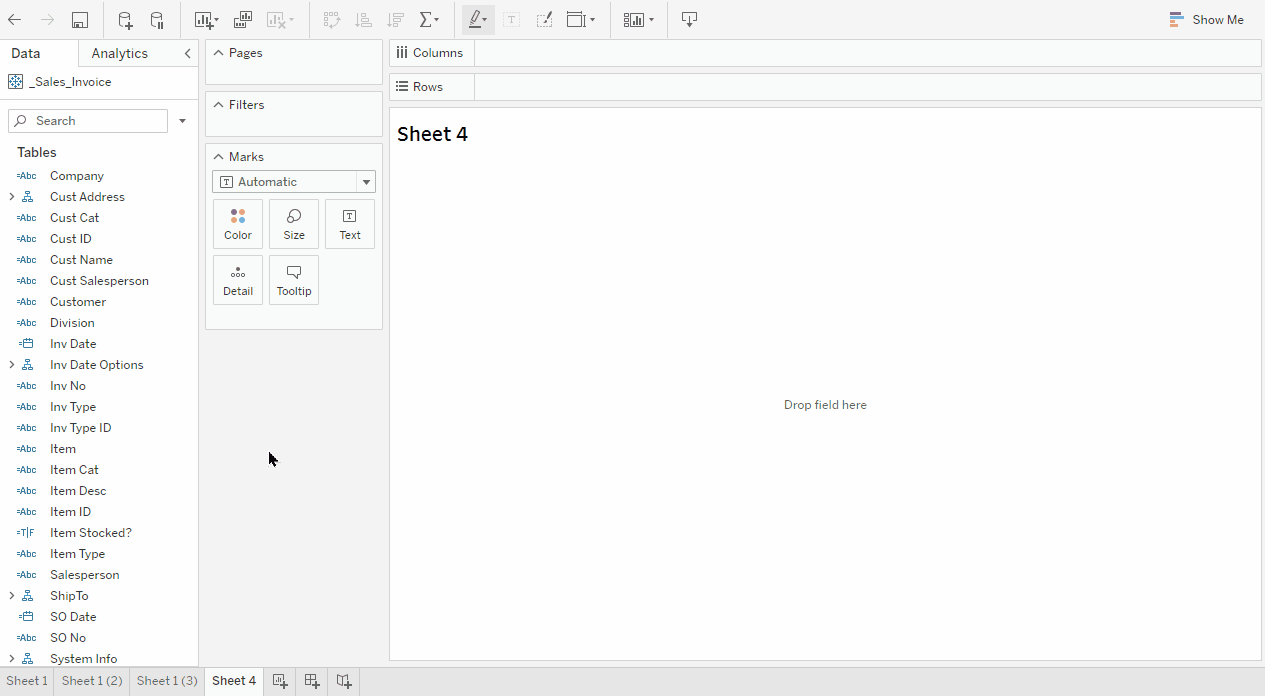Open the Totals sigma menu
Screen dimensions: 1265x696
pos(429,20)
